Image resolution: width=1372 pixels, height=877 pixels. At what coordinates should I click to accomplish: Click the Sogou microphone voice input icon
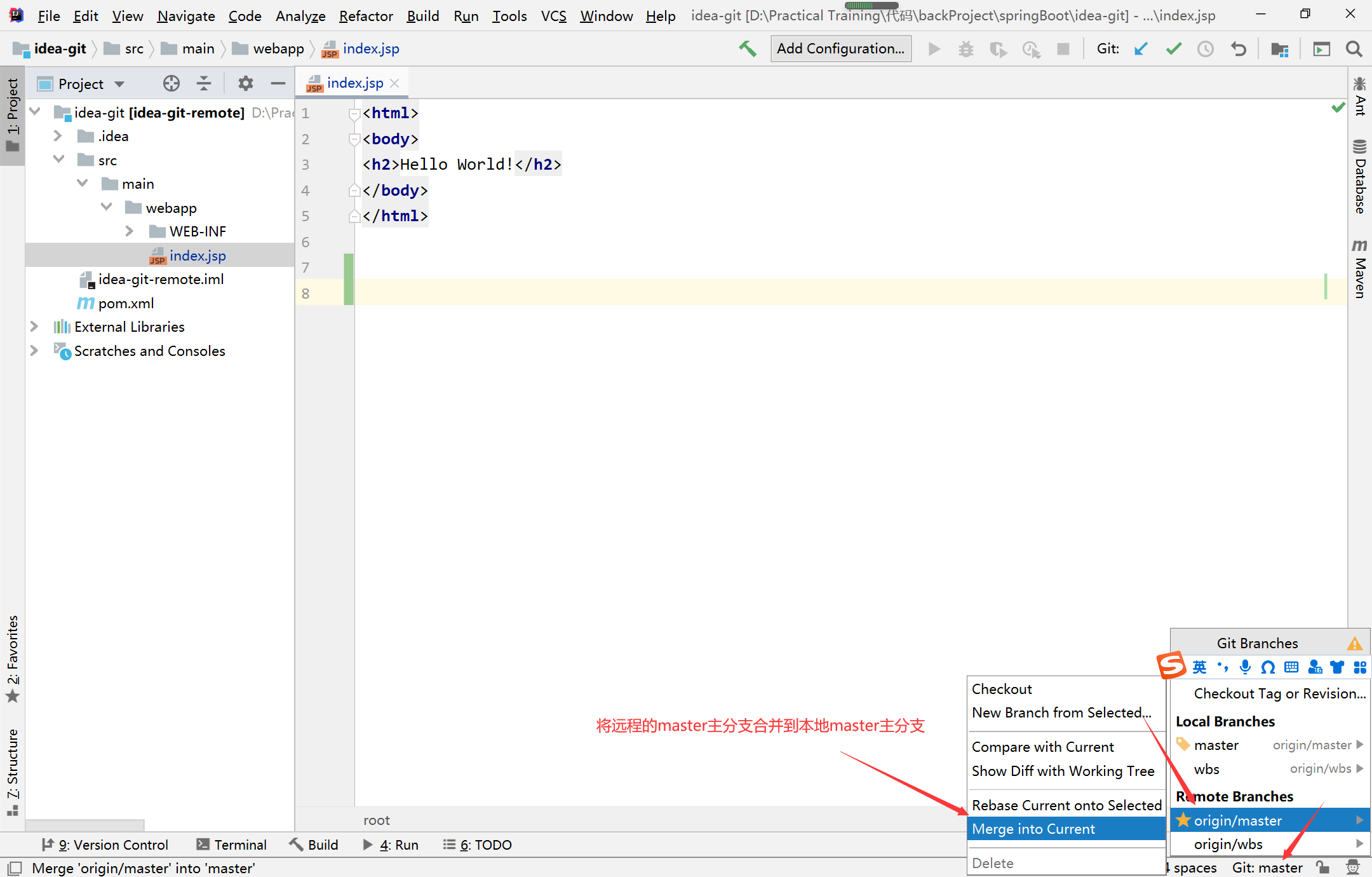(x=1245, y=667)
